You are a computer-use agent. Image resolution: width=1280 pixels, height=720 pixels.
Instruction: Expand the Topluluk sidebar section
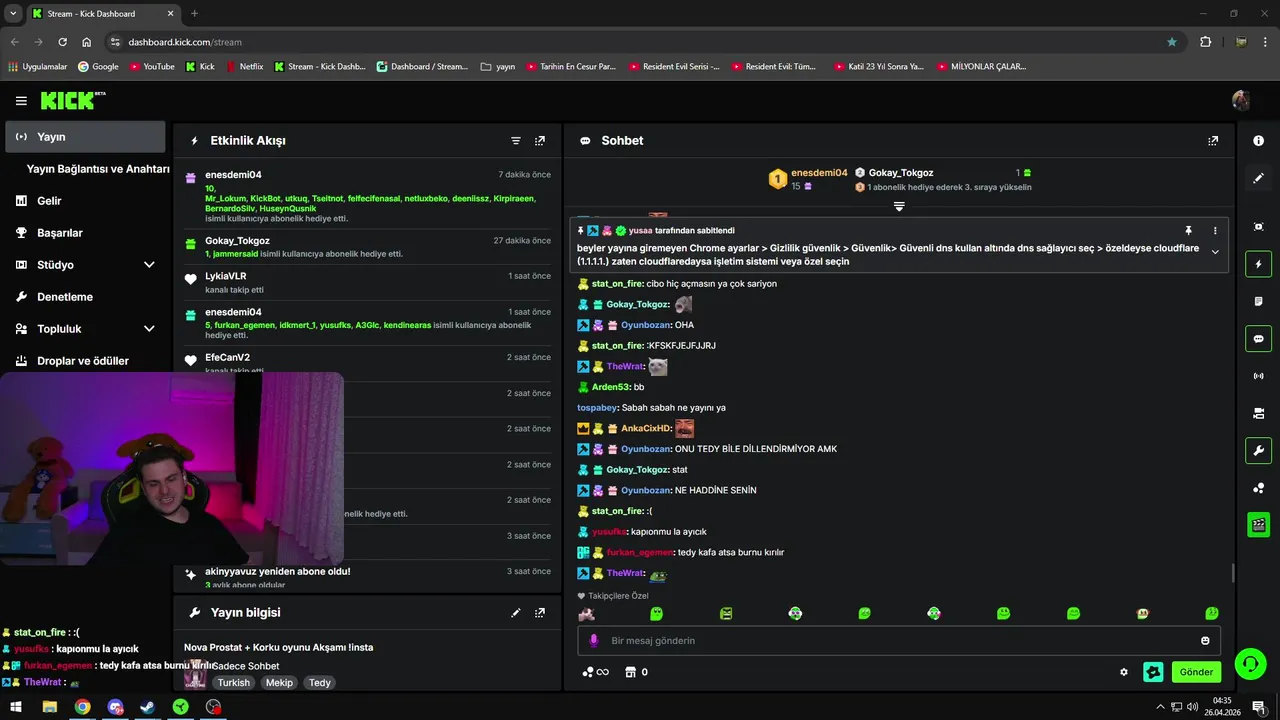coord(85,329)
